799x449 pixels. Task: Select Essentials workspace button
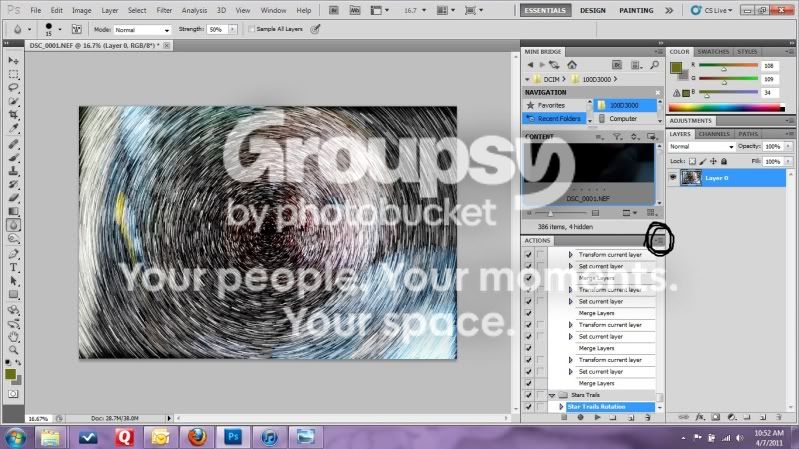[545, 10]
